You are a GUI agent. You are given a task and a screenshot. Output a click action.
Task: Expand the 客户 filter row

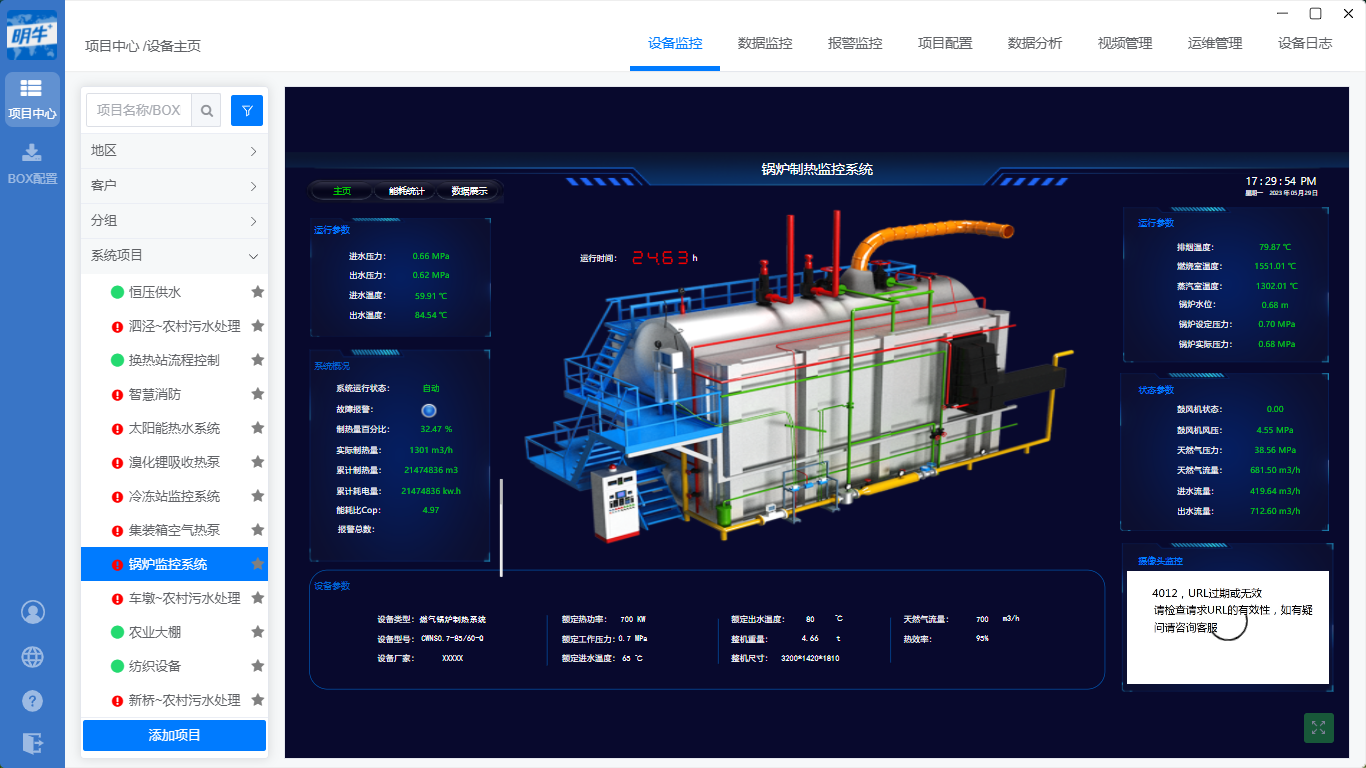click(x=174, y=186)
